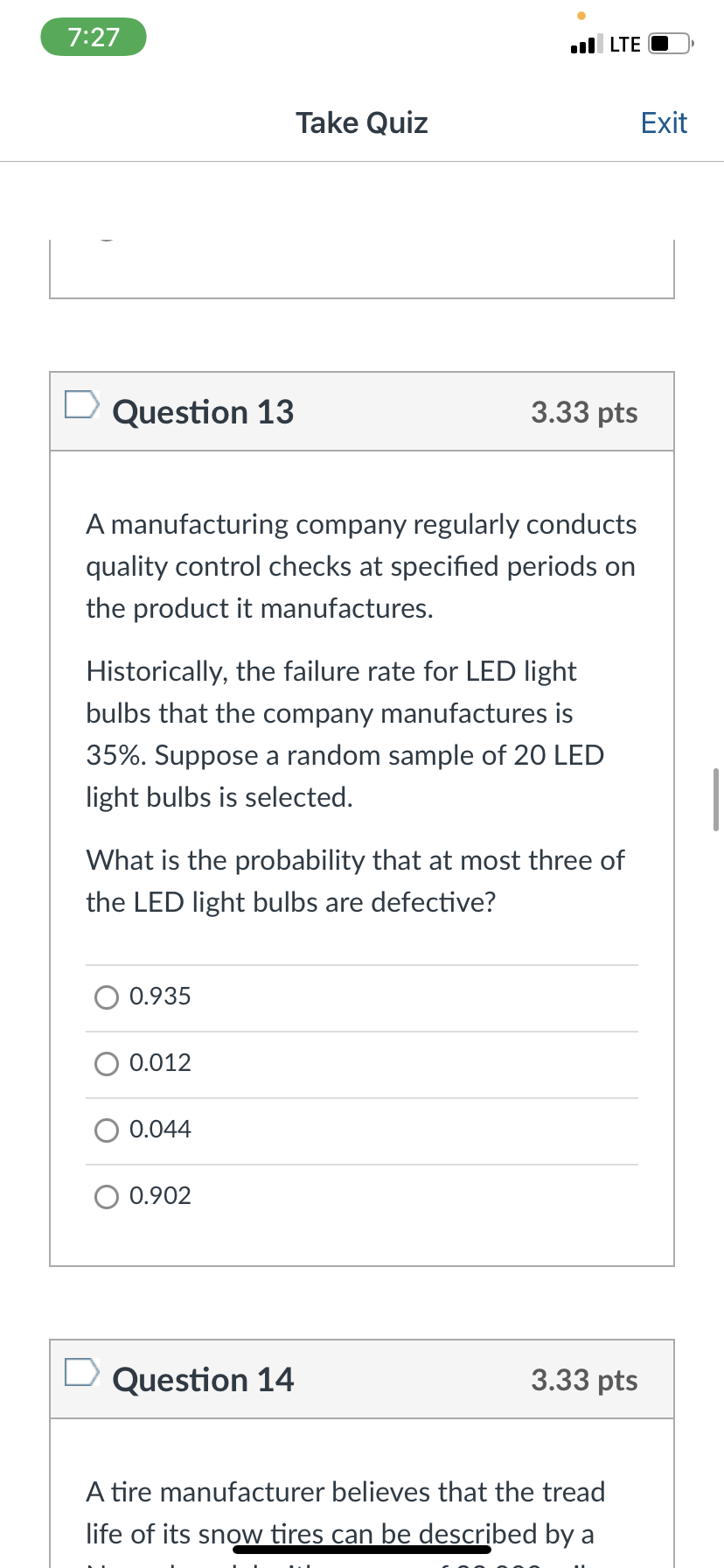Tap the green time pill showing 7:27
Screen dimensions: 724x1568
(93, 37)
